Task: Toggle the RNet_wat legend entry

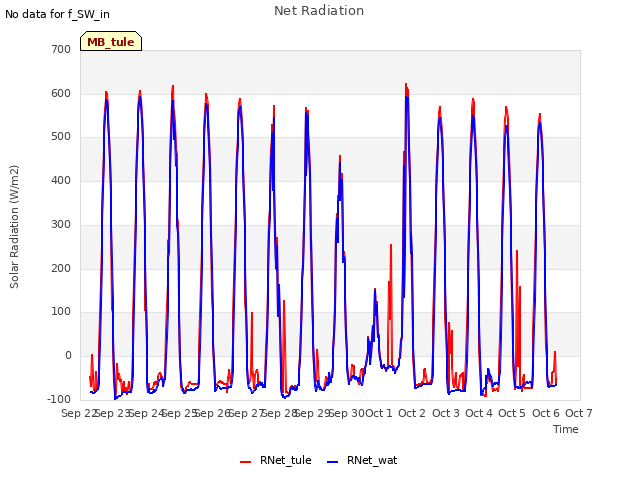Action: pyautogui.click(x=362, y=460)
